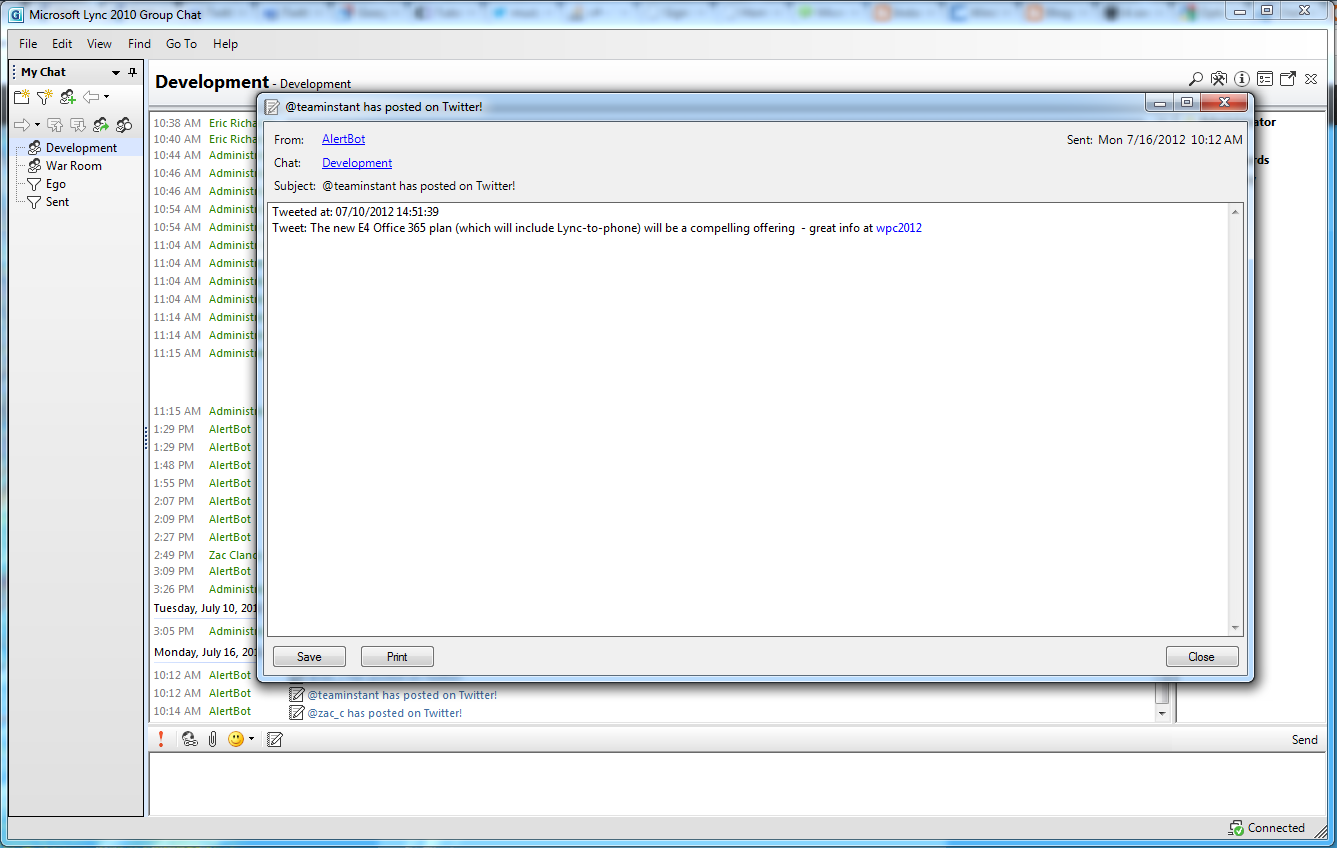Viewport: 1337px width, 848px height.
Task: Go forward with the right arrow icon
Action: (22, 125)
